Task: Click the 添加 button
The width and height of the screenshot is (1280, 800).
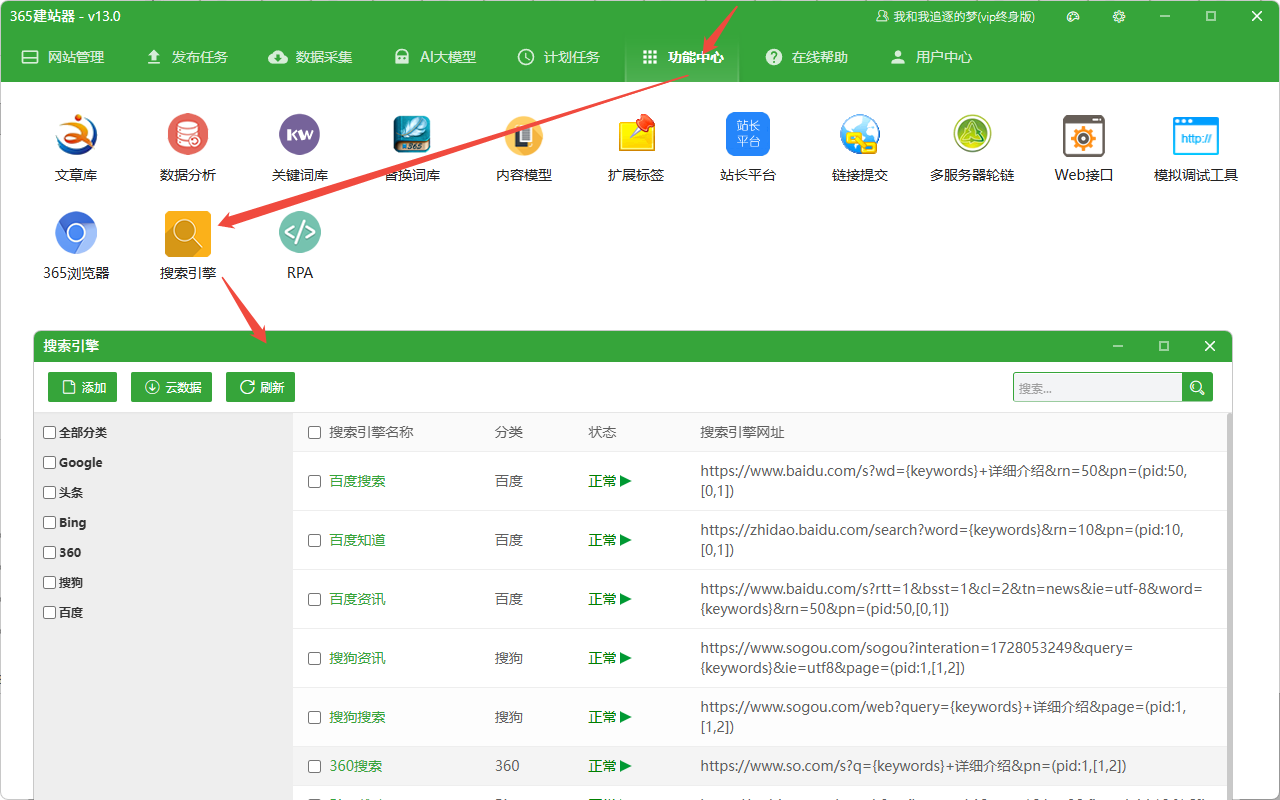Action: click(83, 387)
